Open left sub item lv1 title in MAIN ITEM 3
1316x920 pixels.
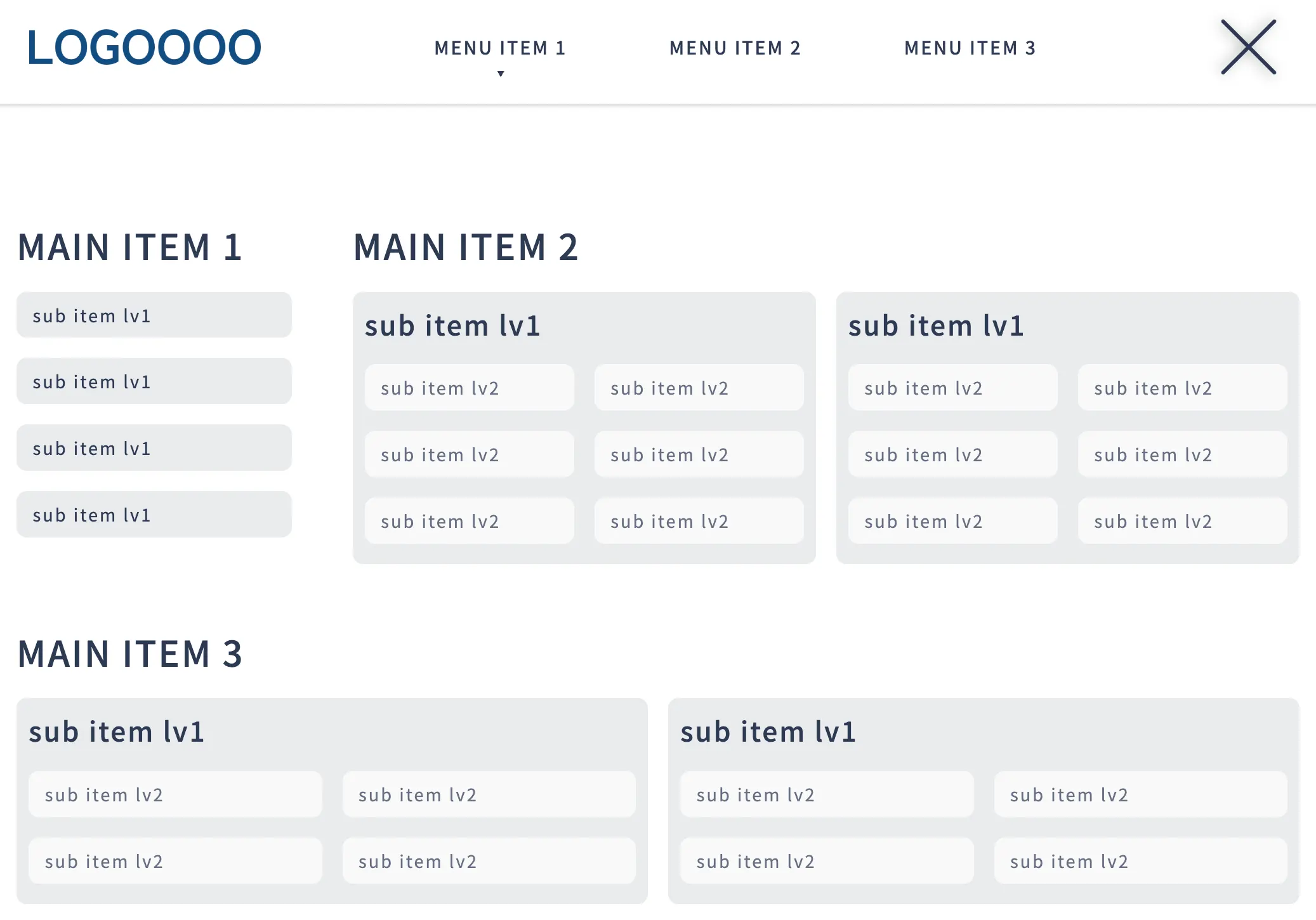(x=117, y=732)
